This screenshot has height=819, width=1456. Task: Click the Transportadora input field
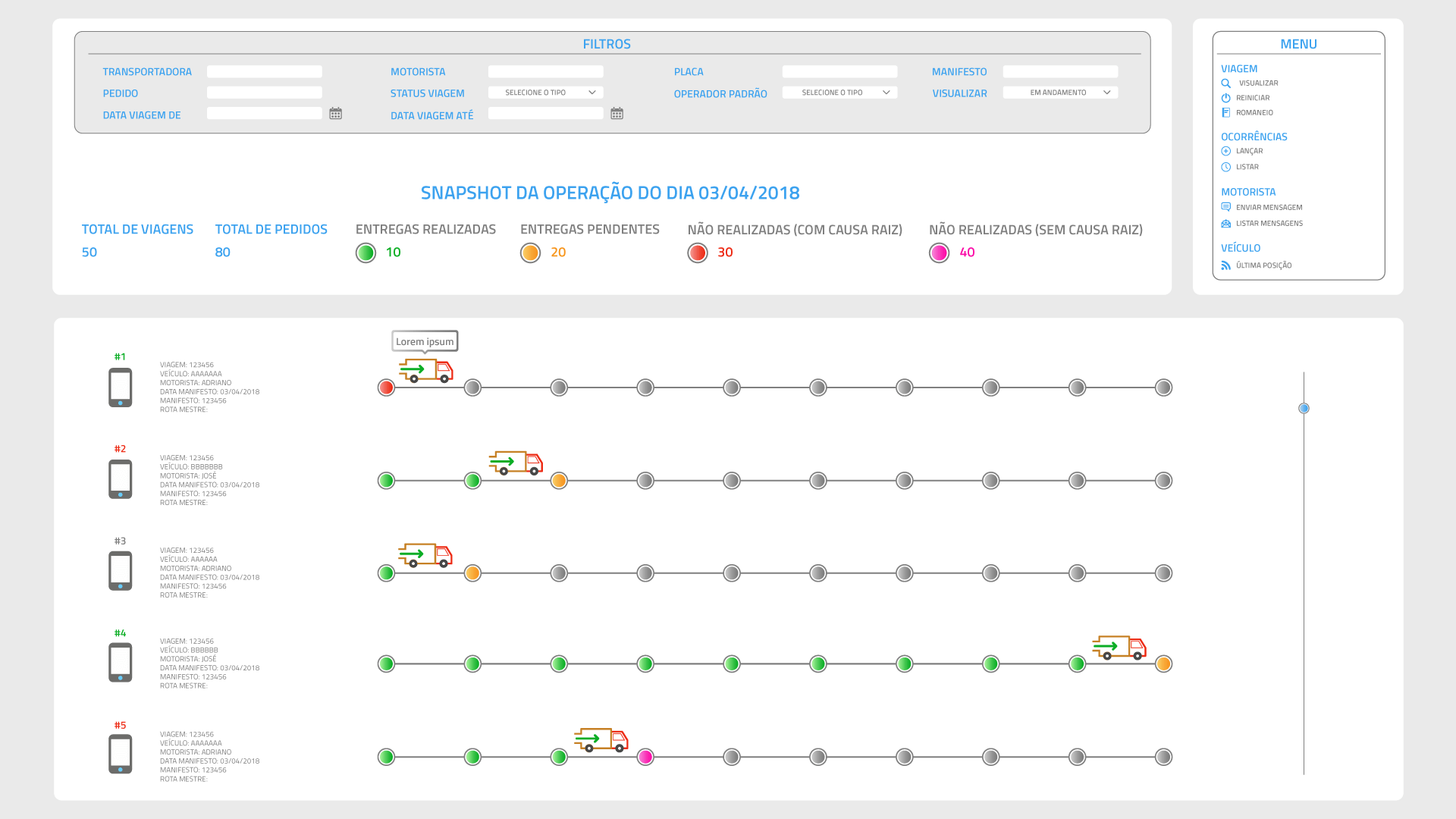tap(265, 71)
